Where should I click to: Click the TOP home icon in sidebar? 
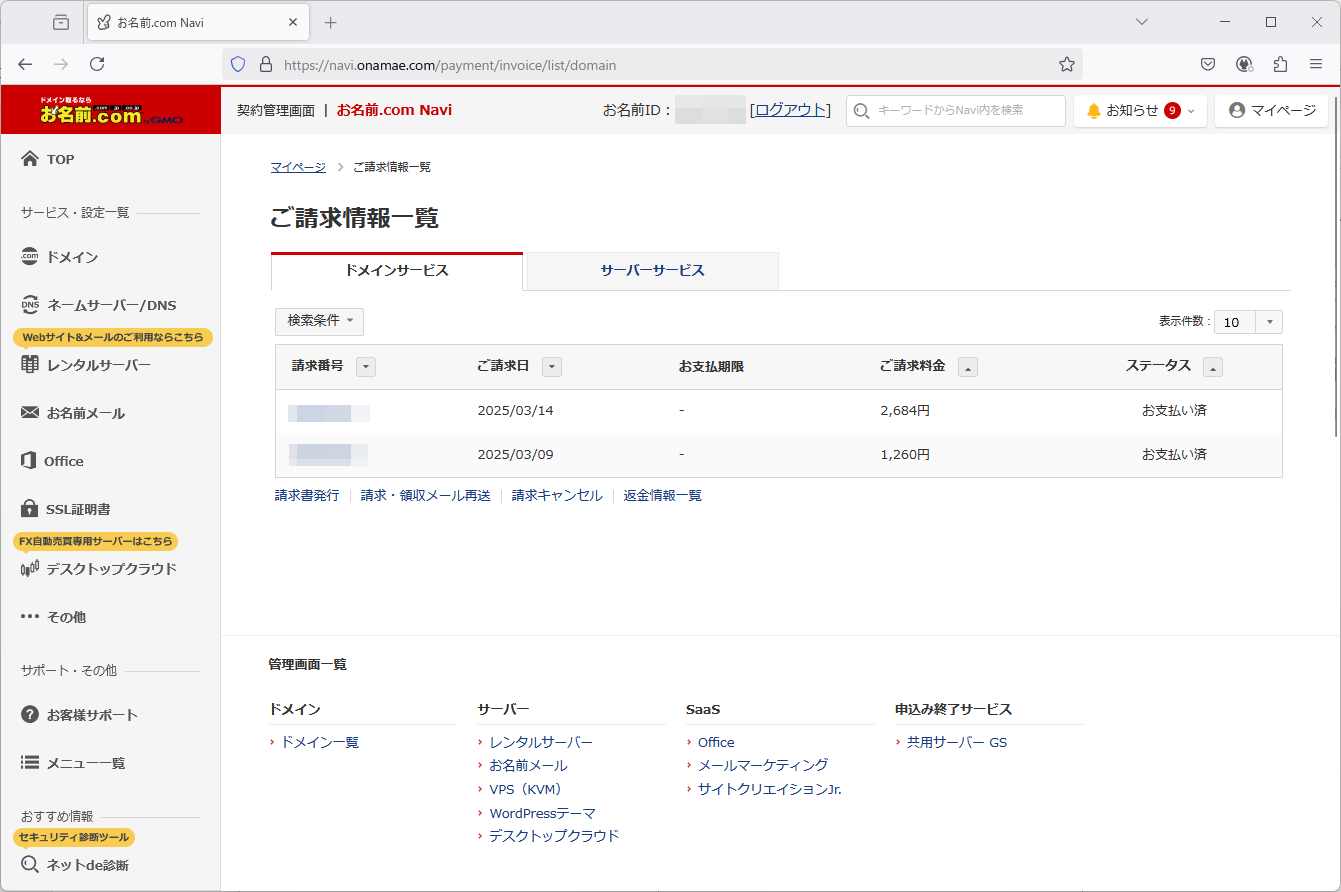pos(30,159)
